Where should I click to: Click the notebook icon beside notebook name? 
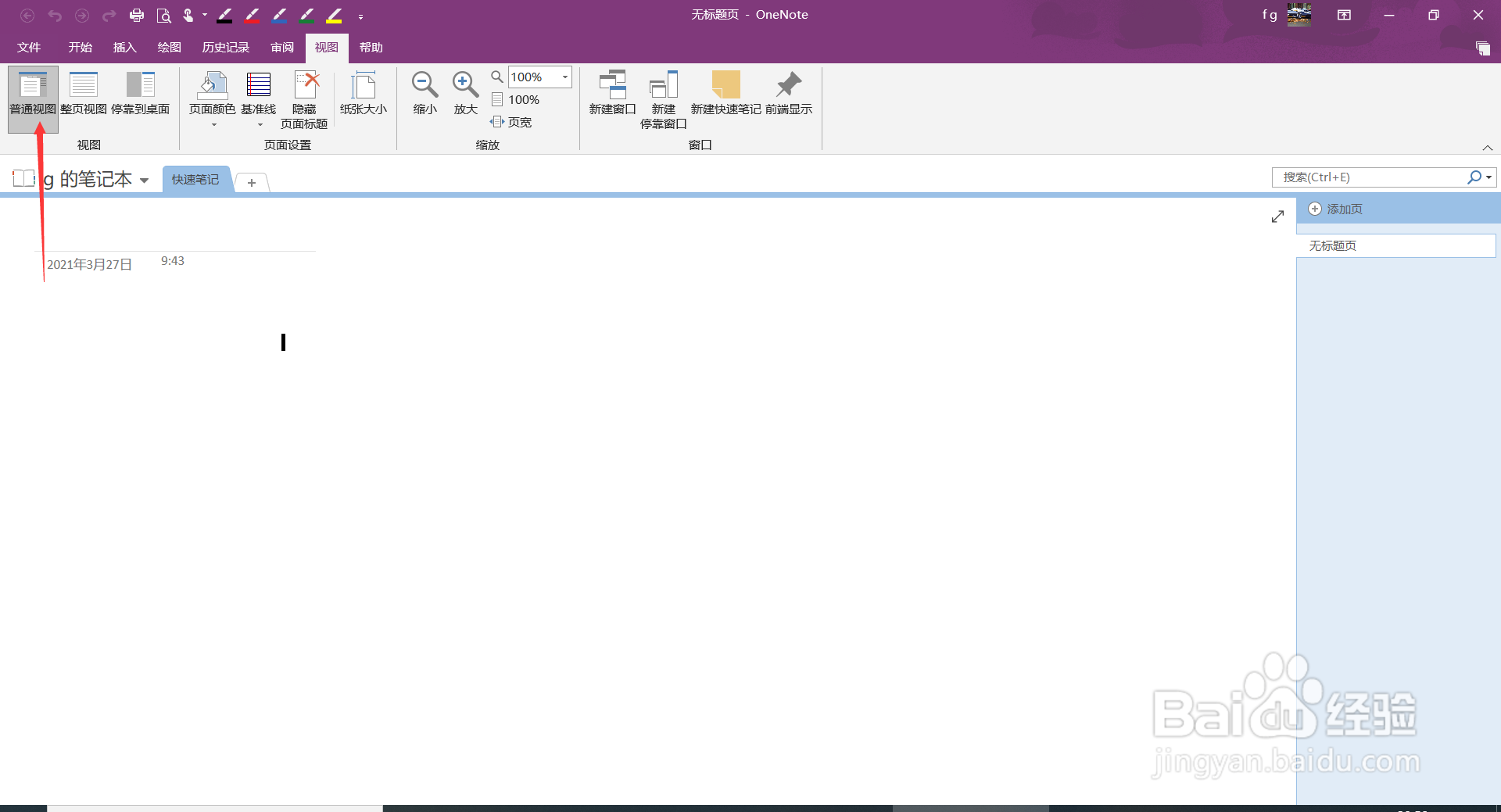(x=24, y=179)
